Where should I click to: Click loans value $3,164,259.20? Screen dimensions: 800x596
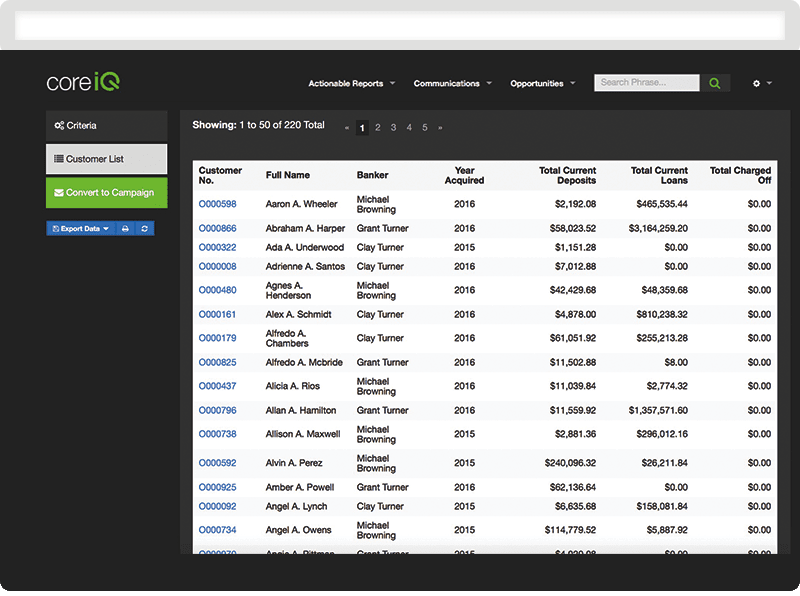click(658, 228)
